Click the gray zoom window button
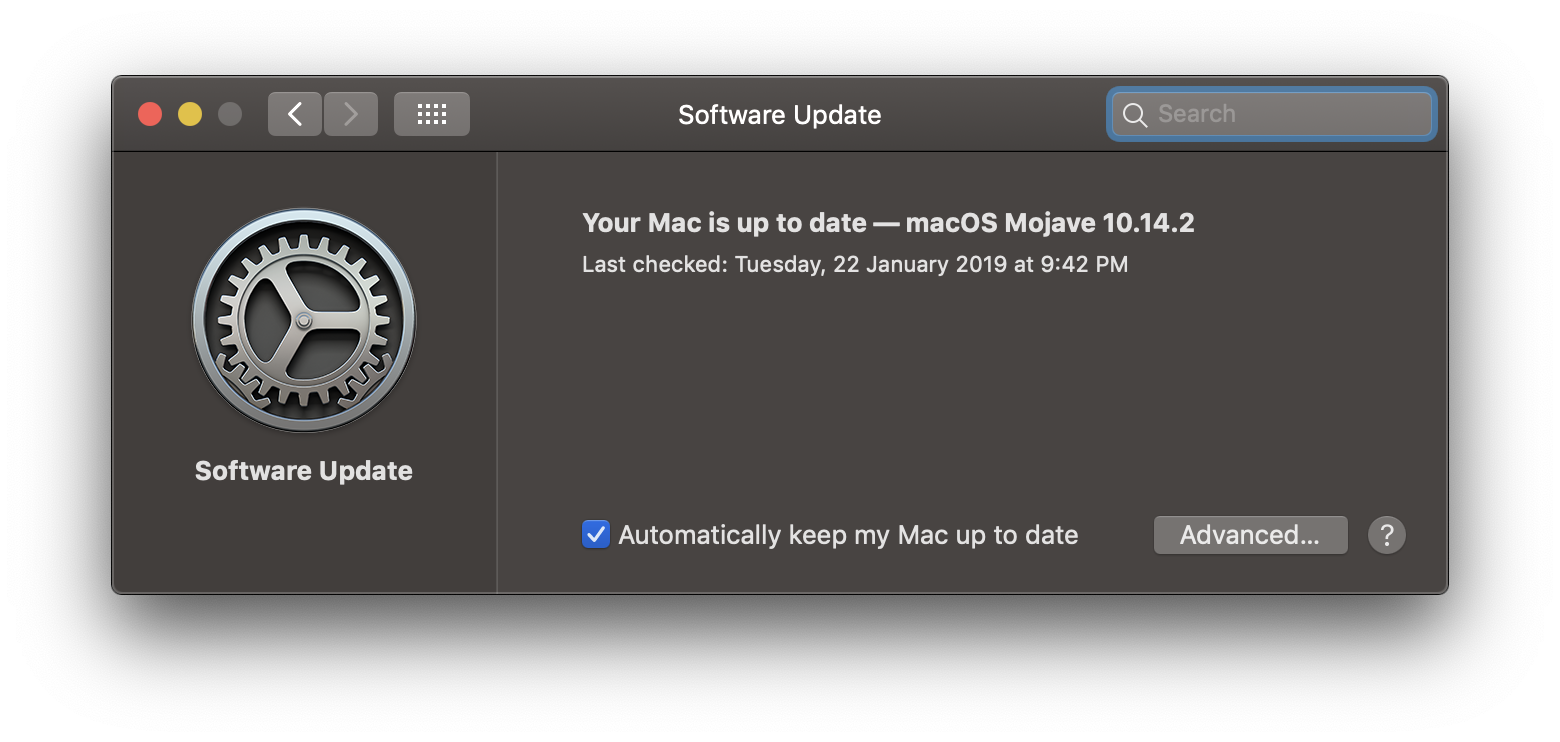The width and height of the screenshot is (1560, 742). [x=230, y=114]
